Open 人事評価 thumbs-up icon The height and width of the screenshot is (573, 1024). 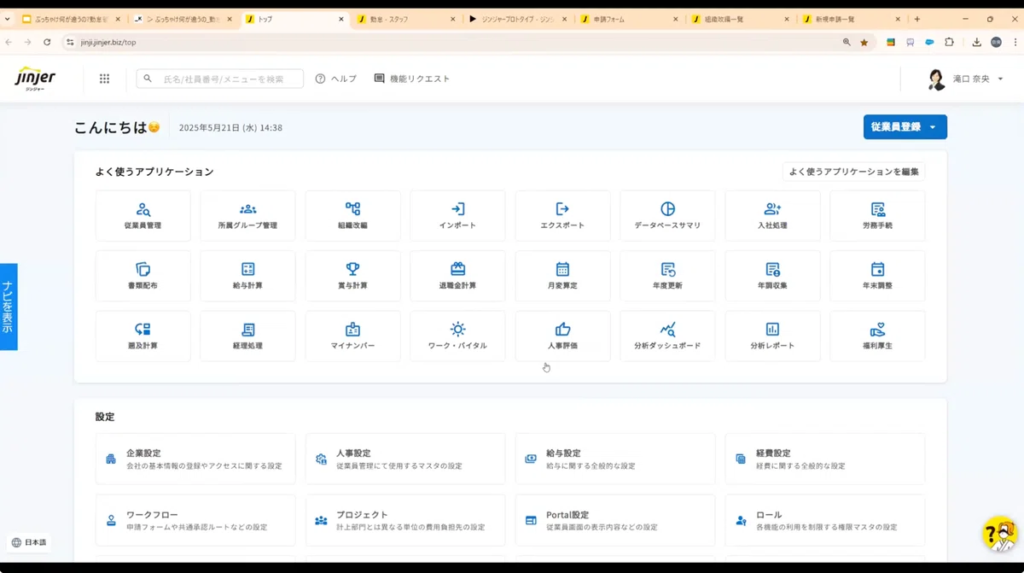[562, 336]
